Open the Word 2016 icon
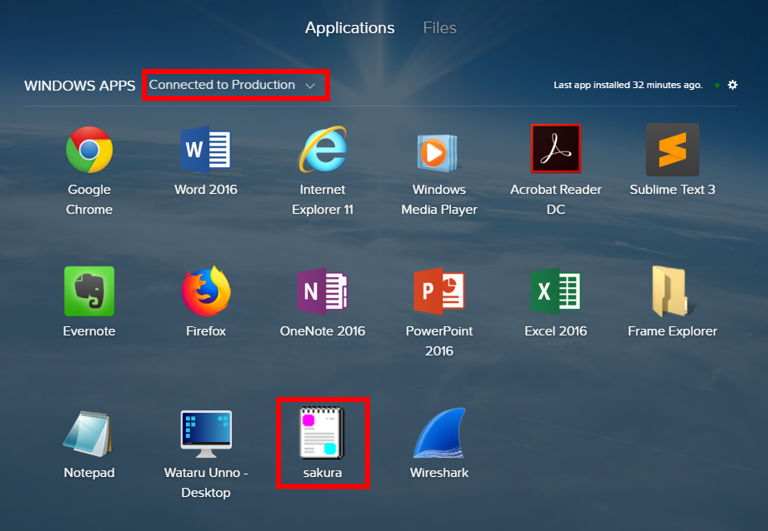Viewport: 768px width, 531px height. tap(206, 150)
